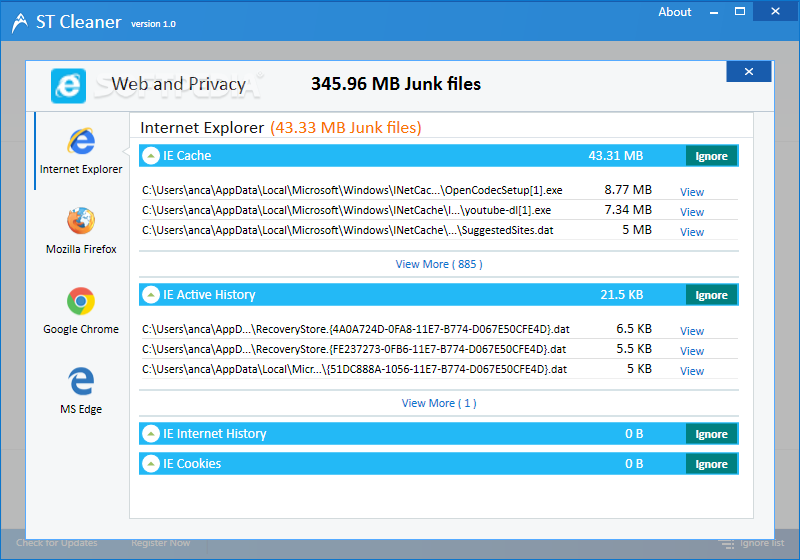Collapse the IE Cache section arrow
This screenshot has height=560, width=800.
151,156
